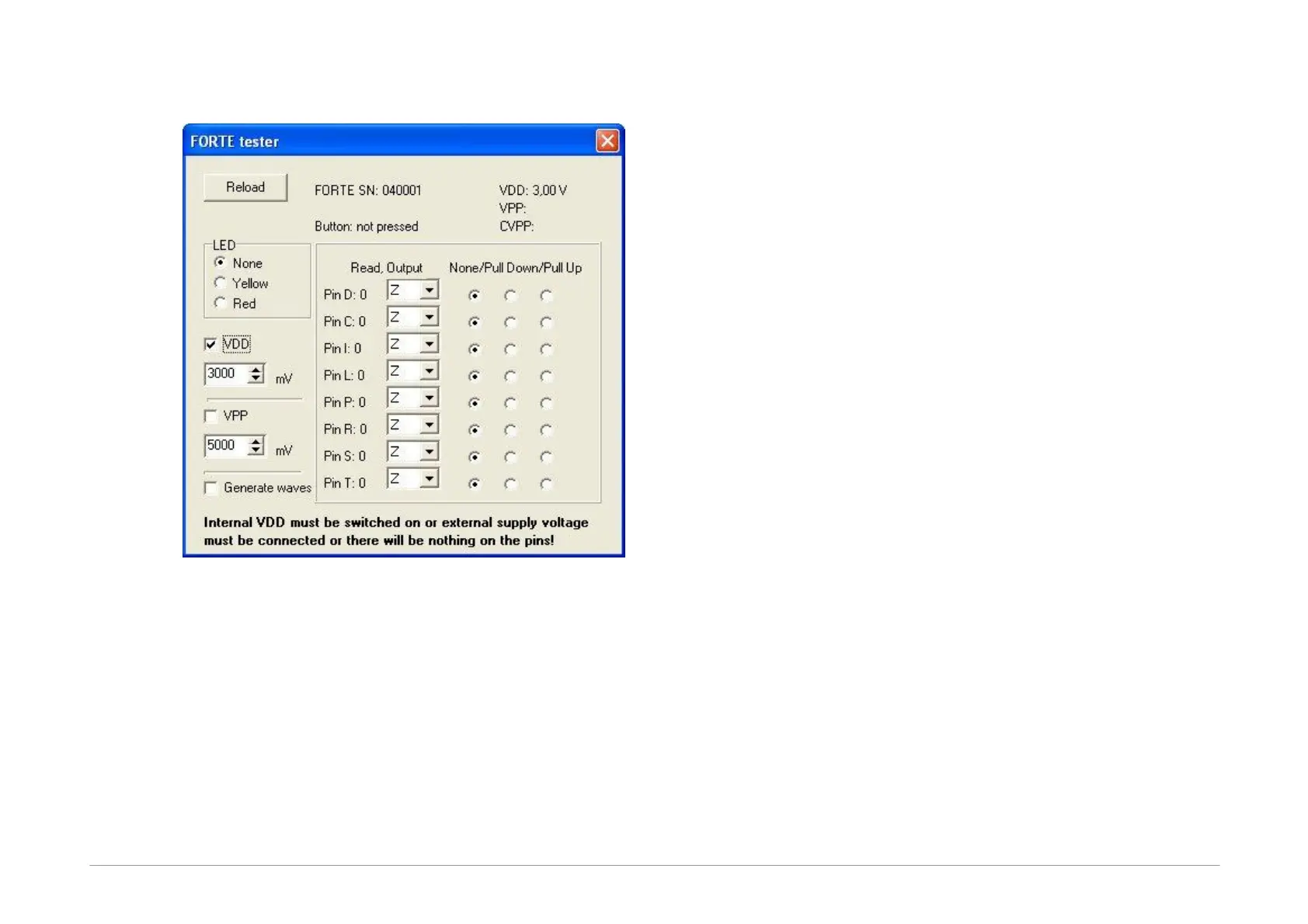Click the Pin T: 0 label
Viewport: 1308px width, 924px height.
click(x=345, y=483)
